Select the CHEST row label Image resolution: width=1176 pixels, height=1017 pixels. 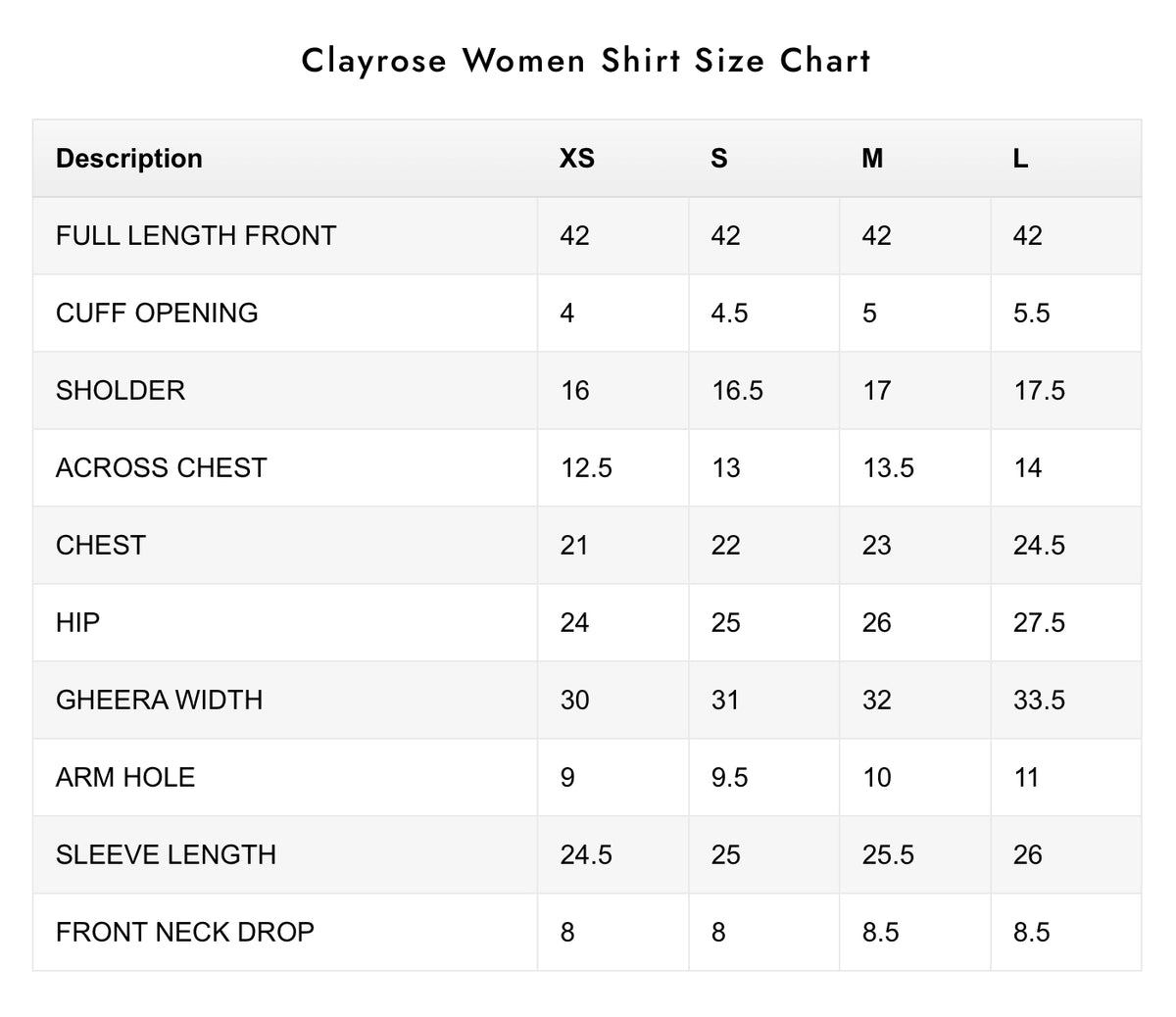click(x=101, y=545)
